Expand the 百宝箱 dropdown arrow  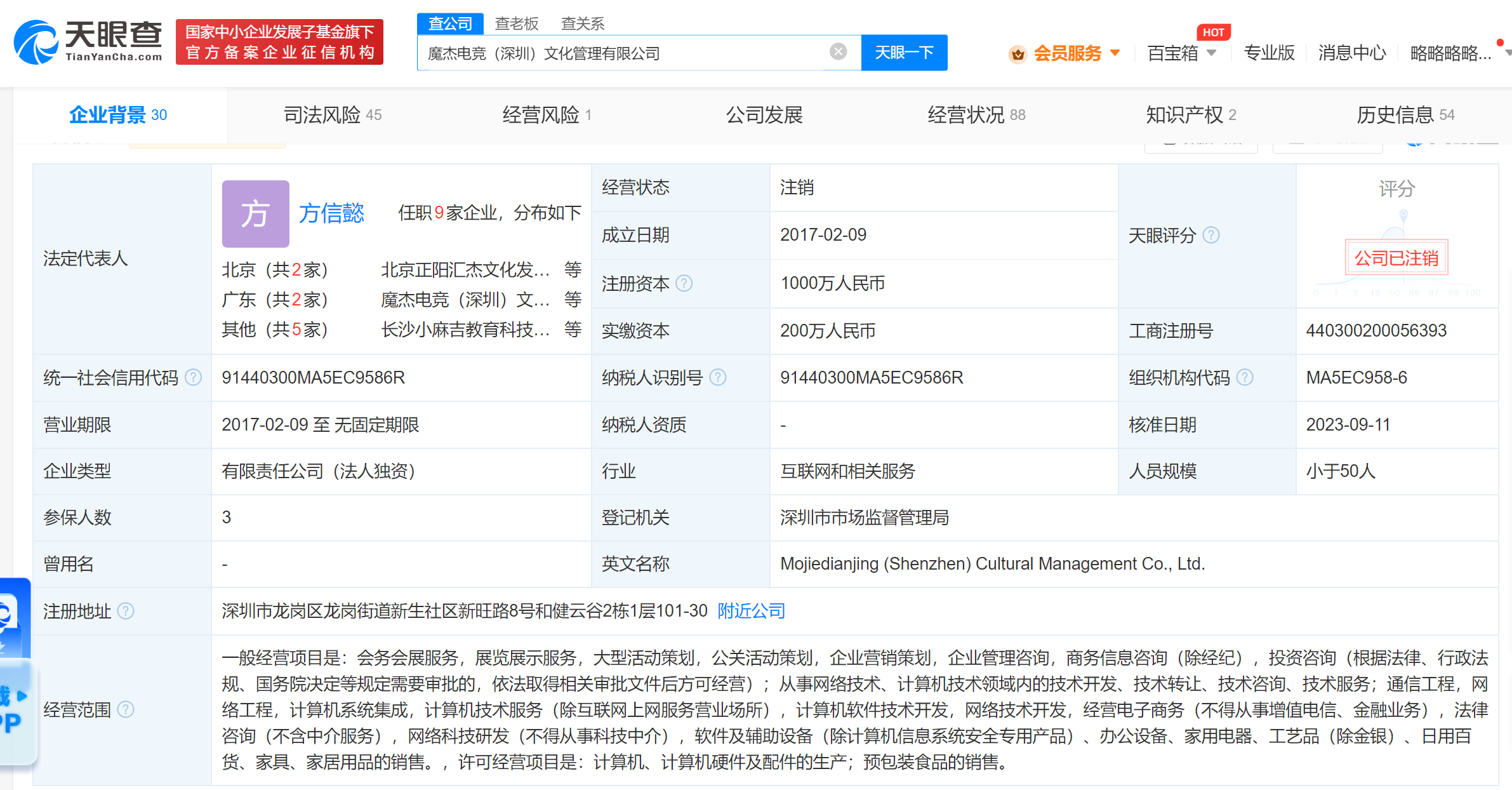1211,53
